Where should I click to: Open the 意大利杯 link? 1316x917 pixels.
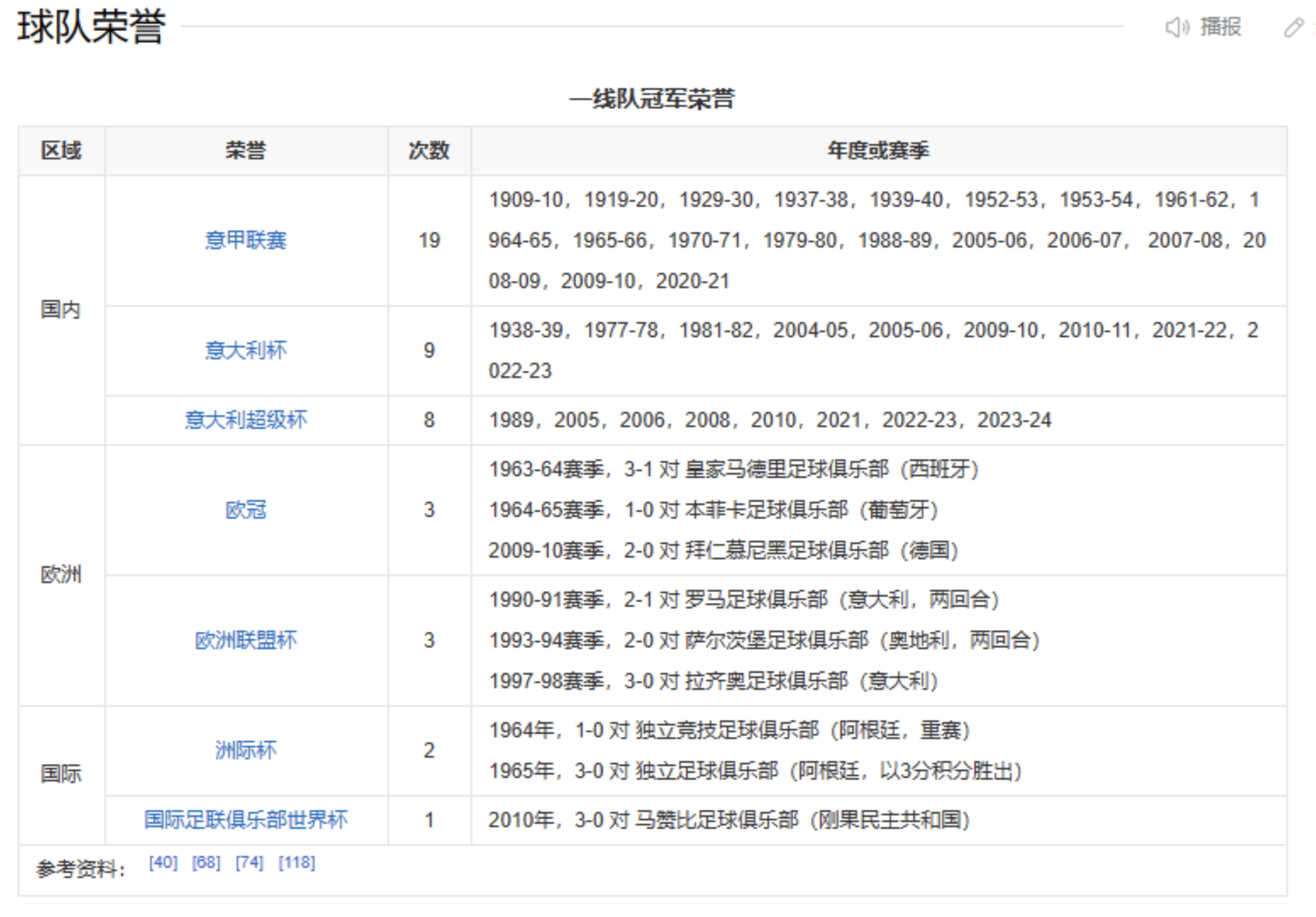pos(246,351)
